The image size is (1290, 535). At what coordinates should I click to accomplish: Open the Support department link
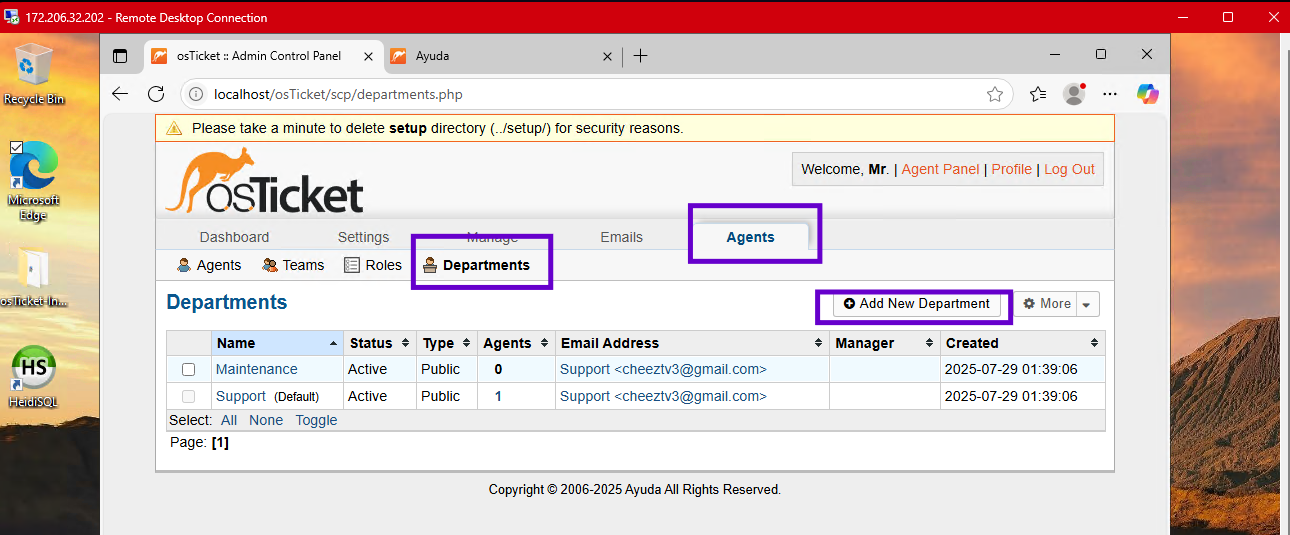click(x=241, y=396)
